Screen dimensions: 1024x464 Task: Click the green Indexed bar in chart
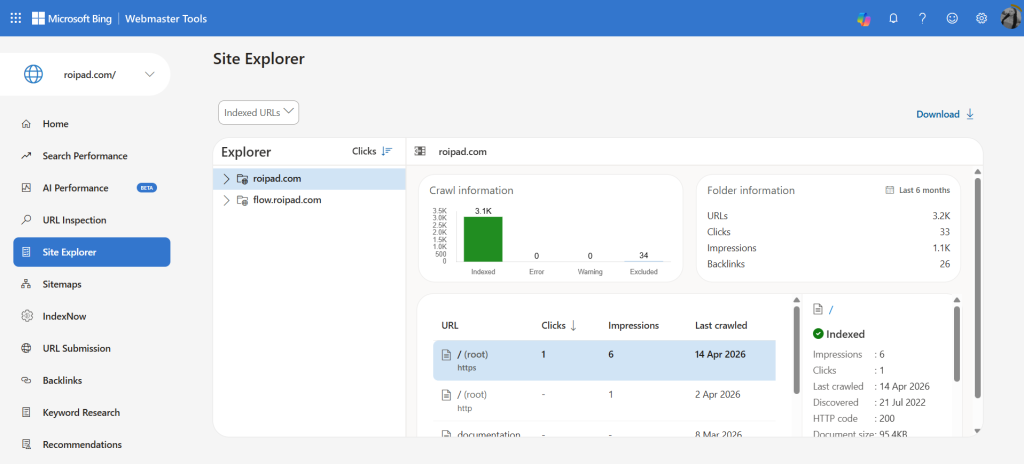click(x=483, y=239)
